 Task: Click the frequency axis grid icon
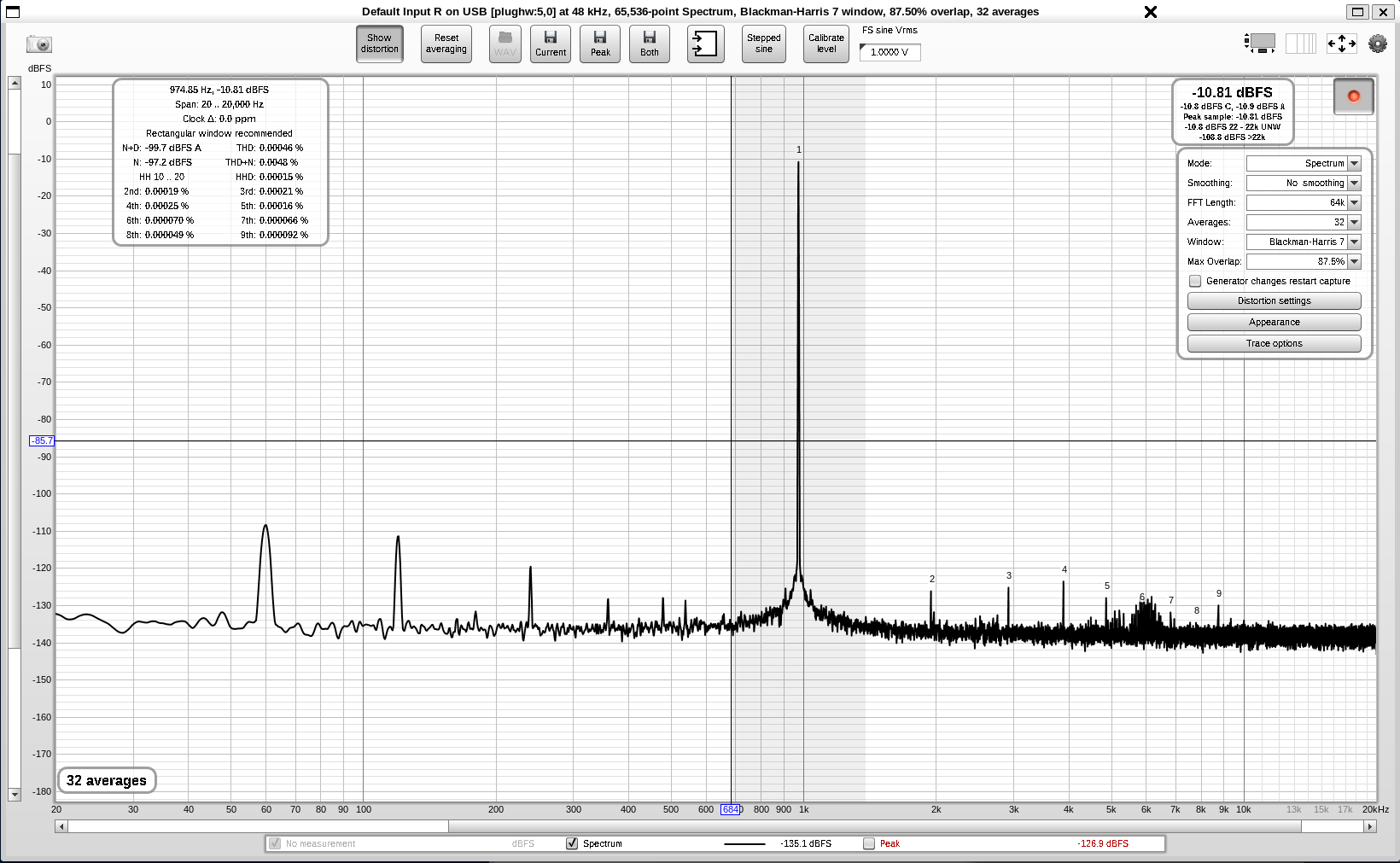tap(1300, 44)
